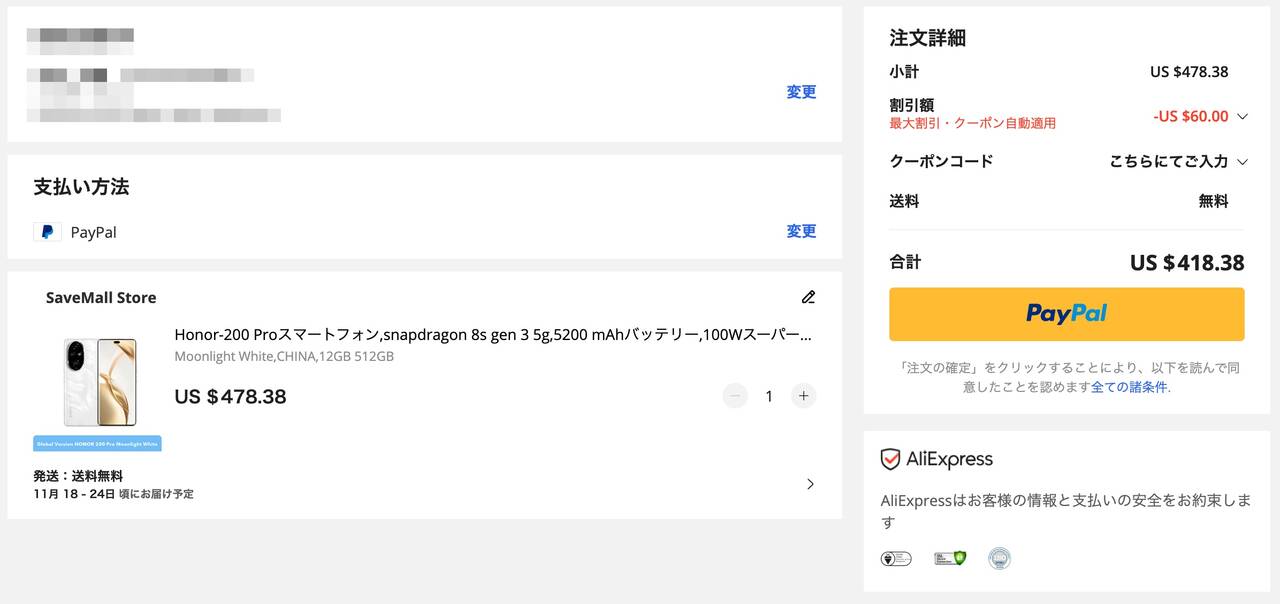The image size is (1280, 604).
Task: Click the first black security badge icon
Action: tap(895, 558)
